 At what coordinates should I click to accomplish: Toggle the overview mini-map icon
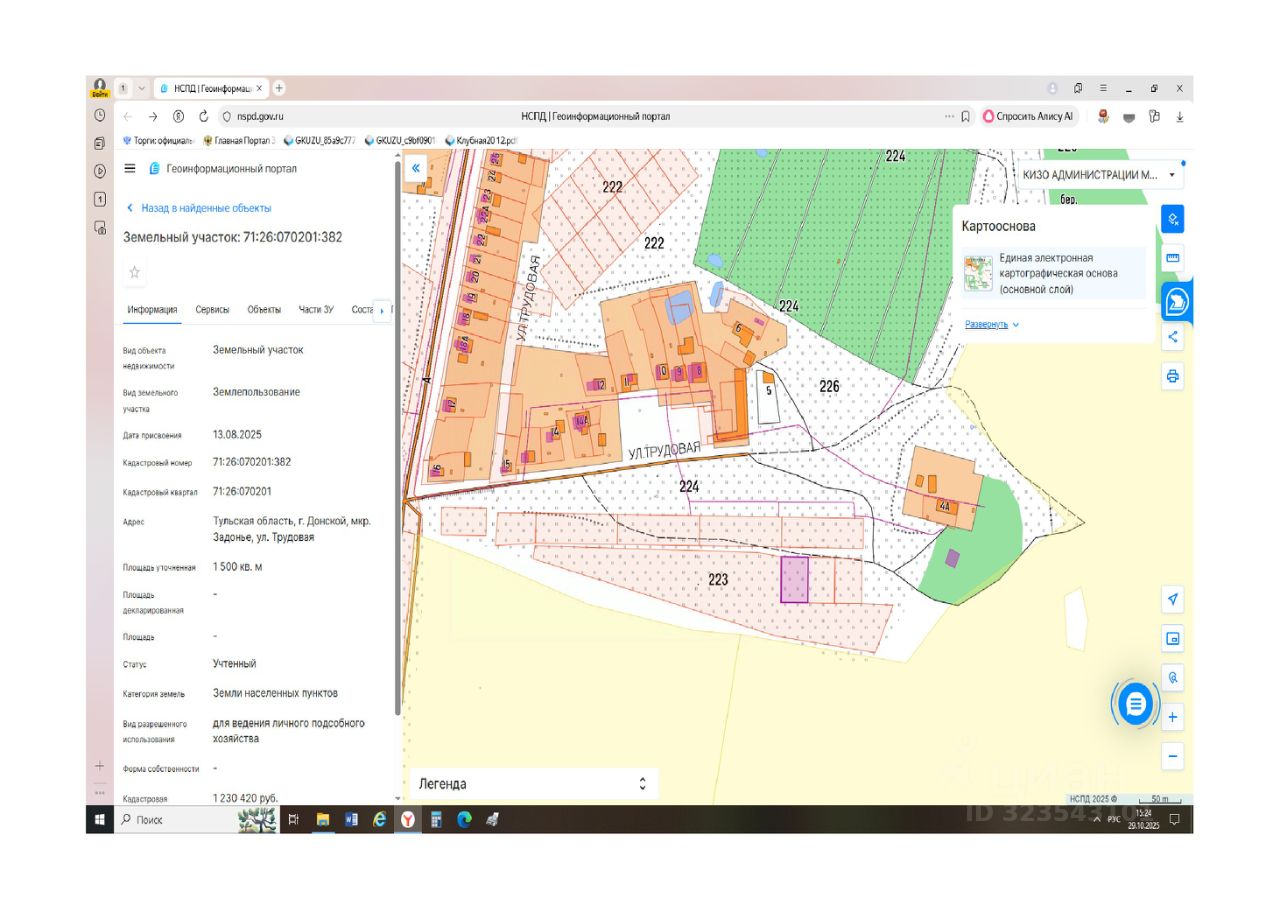[1173, 638]
